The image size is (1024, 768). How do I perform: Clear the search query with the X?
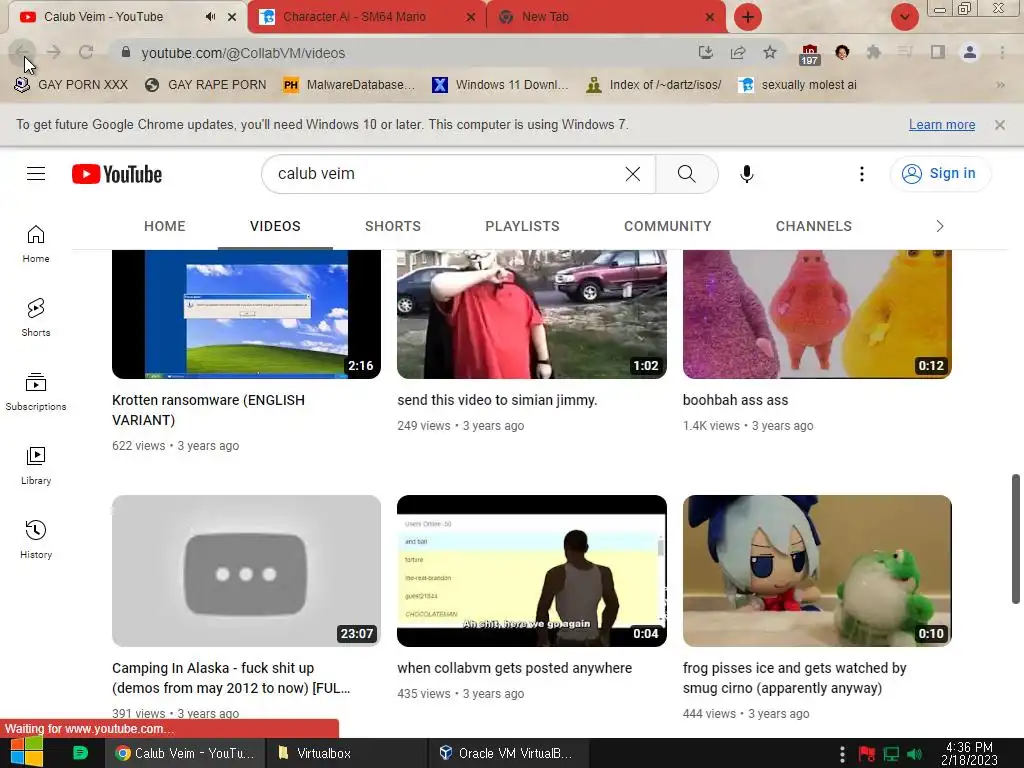coord(633,174)
